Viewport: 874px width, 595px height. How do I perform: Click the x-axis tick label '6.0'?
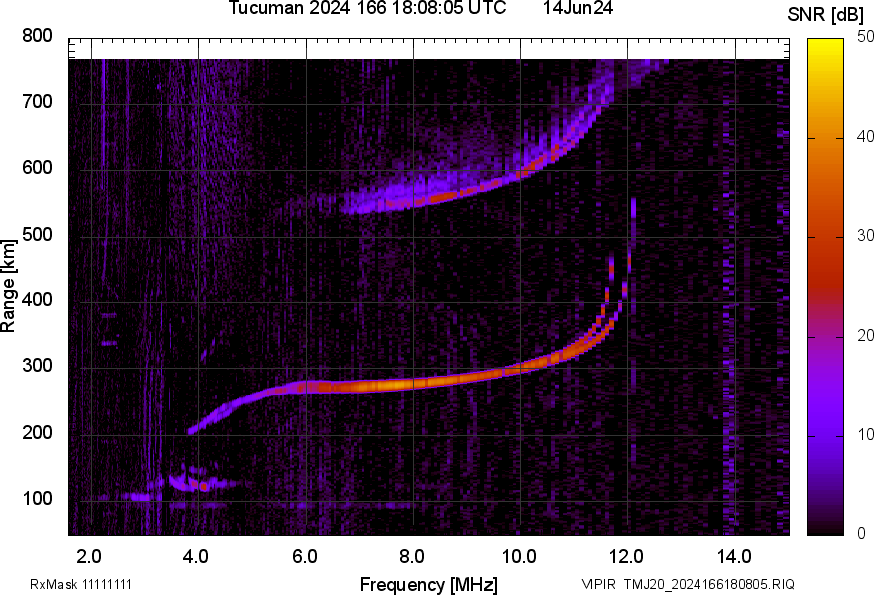(x=304, y=557)
